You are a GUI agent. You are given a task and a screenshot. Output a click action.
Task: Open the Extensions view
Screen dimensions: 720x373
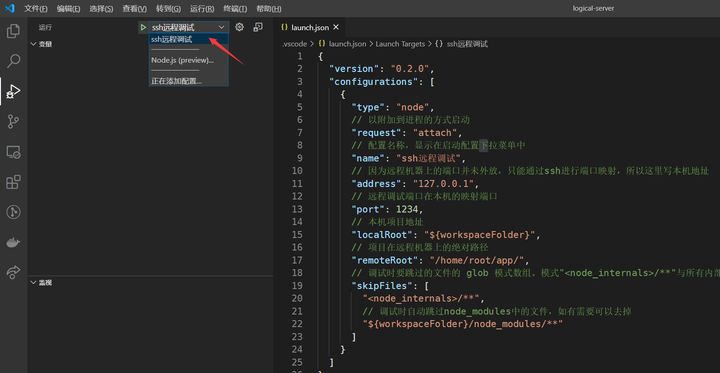[13, 182]
